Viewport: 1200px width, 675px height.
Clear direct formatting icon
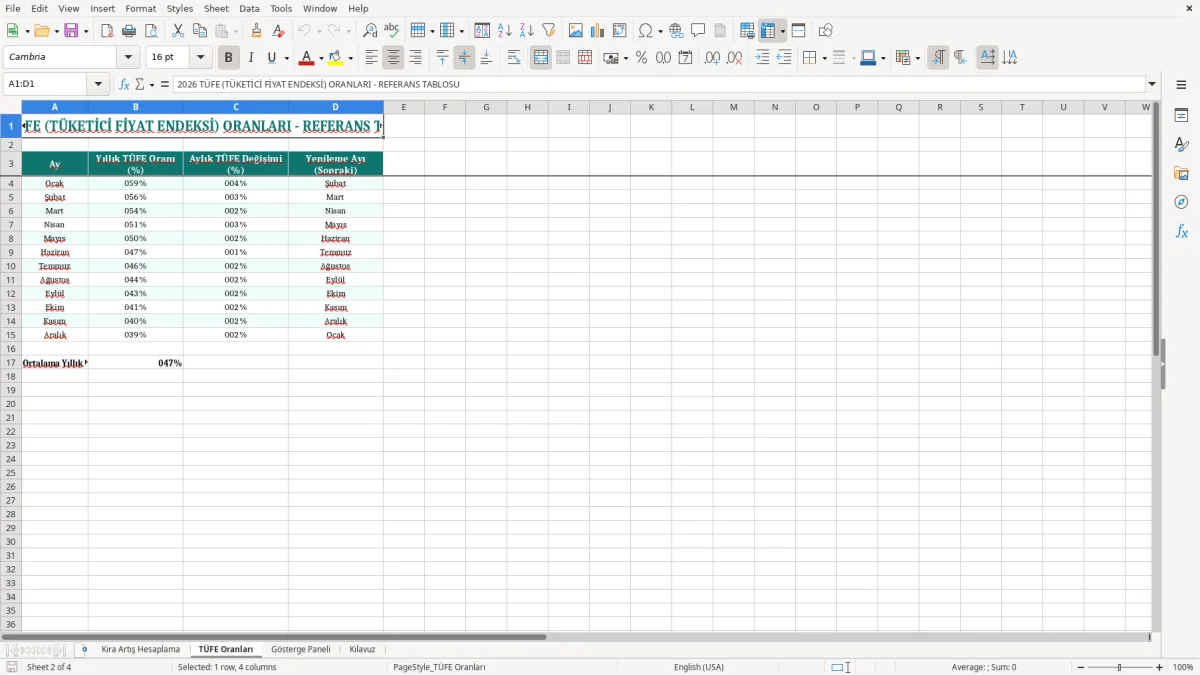[x=278, y=31]
